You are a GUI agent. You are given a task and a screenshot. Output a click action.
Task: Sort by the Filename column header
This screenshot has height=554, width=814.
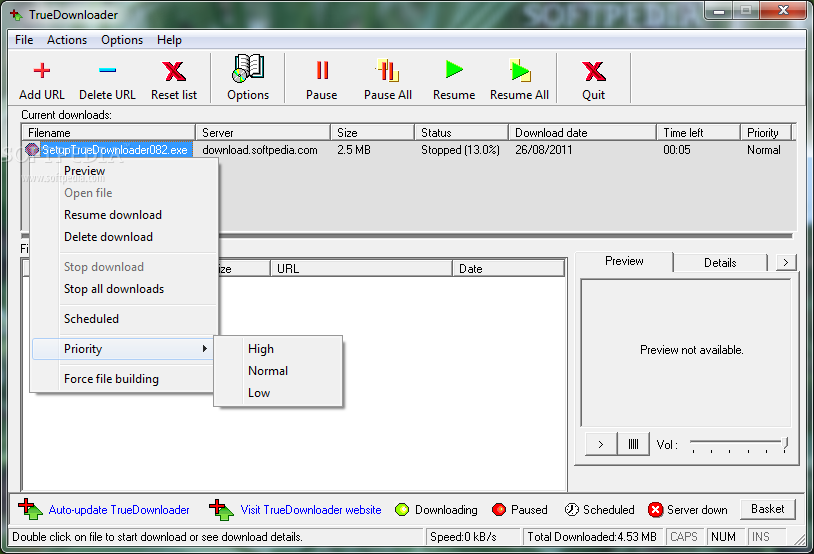pos(108,132)
